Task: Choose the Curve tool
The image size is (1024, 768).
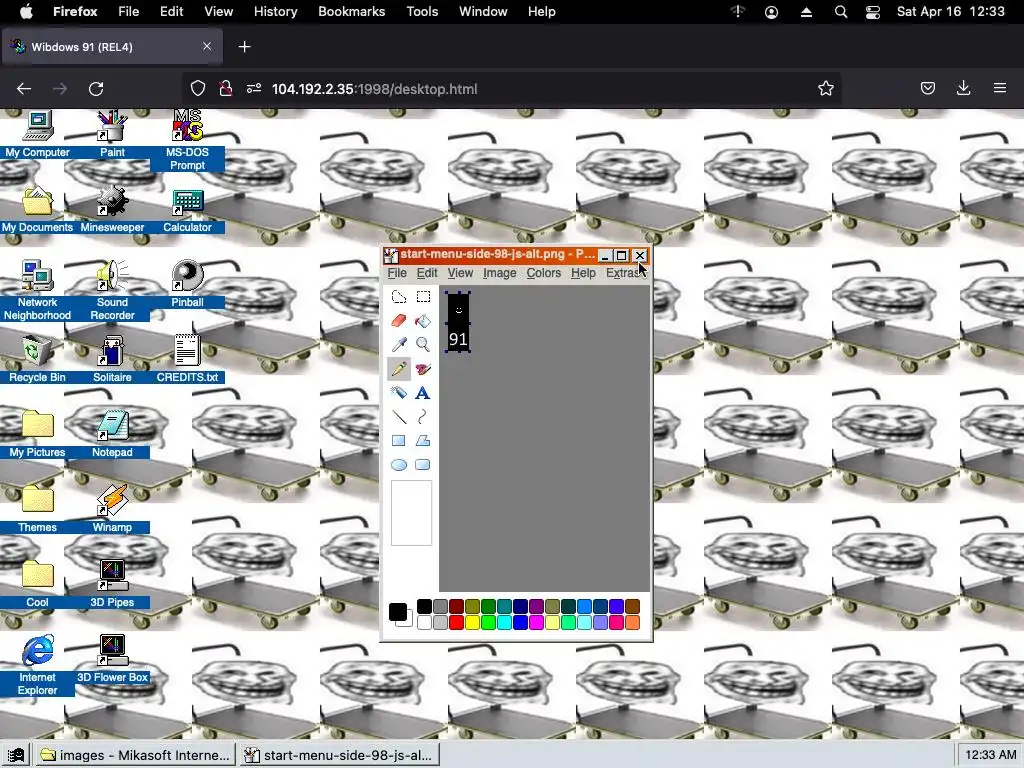Action: (423, 417)
